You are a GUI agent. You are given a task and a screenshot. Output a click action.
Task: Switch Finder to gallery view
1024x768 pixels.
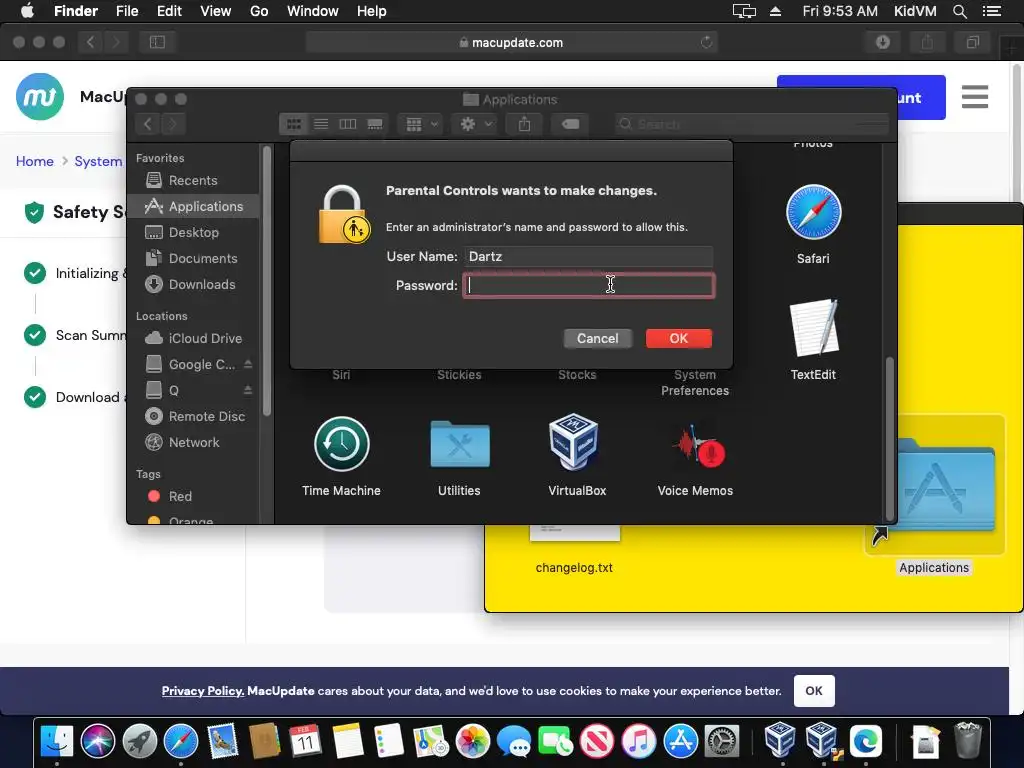pos(375,124)
